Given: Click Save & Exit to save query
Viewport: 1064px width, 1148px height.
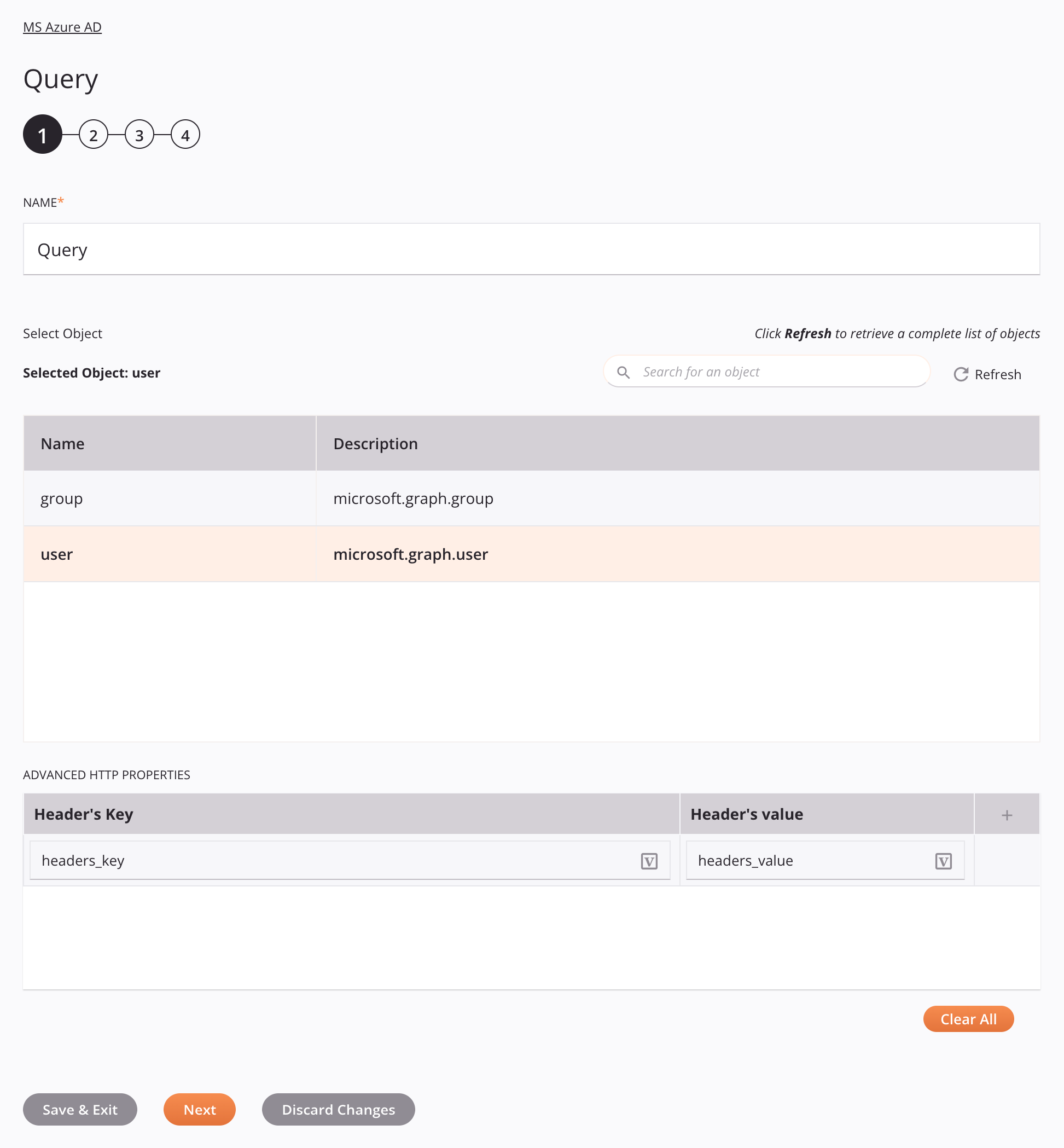Looking at the screenshot, I should [80, 1109].
